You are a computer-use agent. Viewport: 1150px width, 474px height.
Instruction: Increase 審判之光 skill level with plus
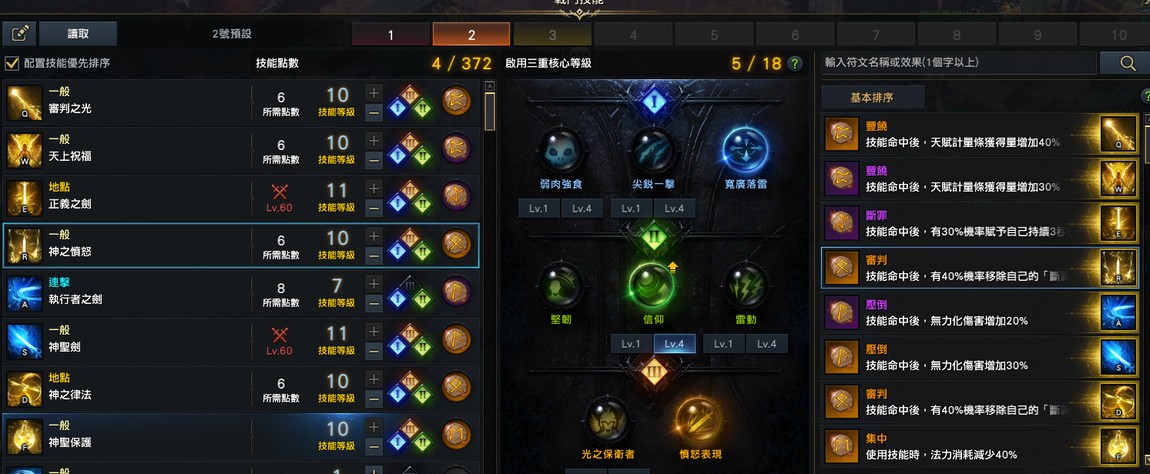pos(373,93)
